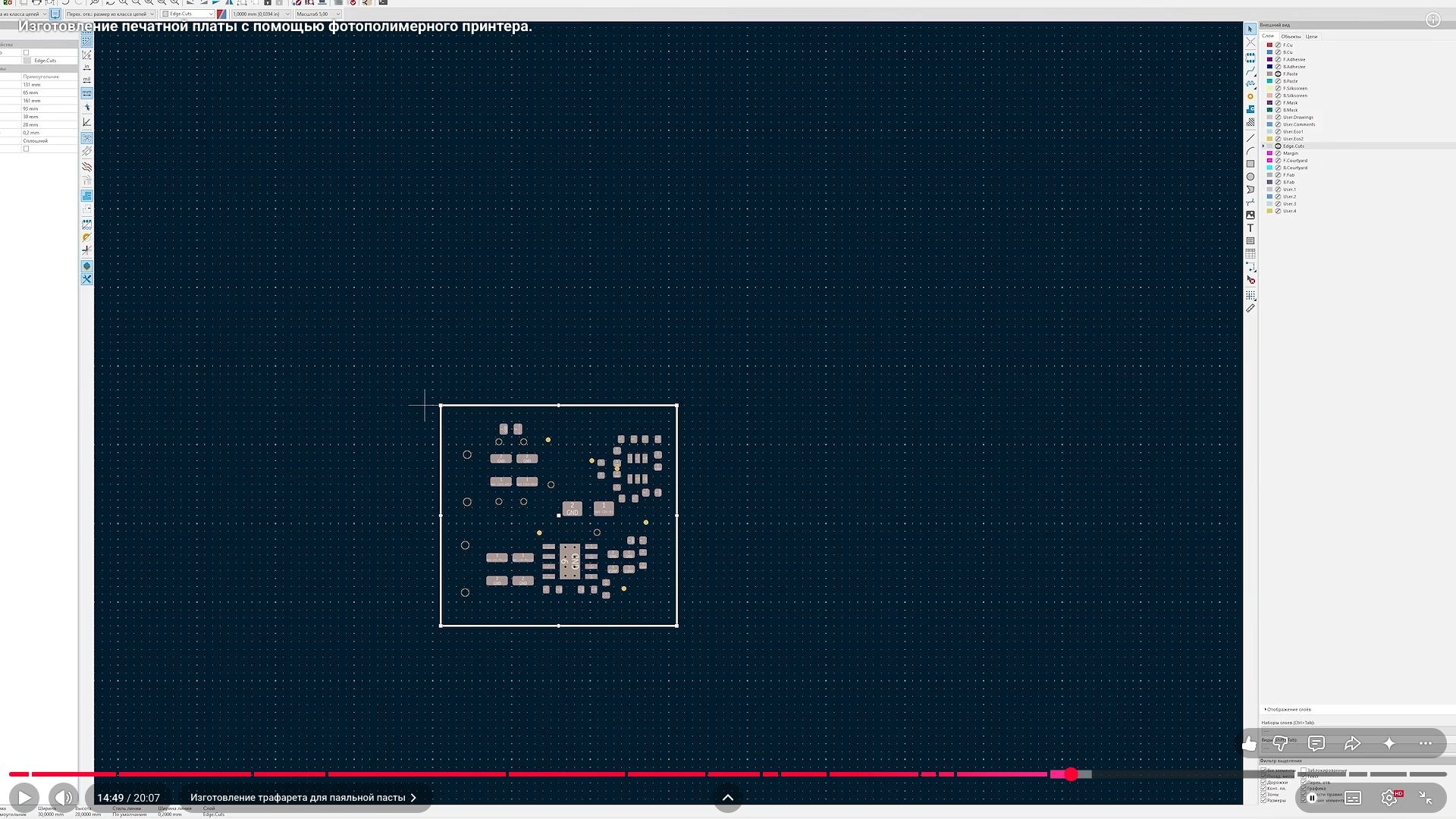This screenshot has height=819, width=1456.
Task: Select the add text tool
Action: click(1250, 228)
